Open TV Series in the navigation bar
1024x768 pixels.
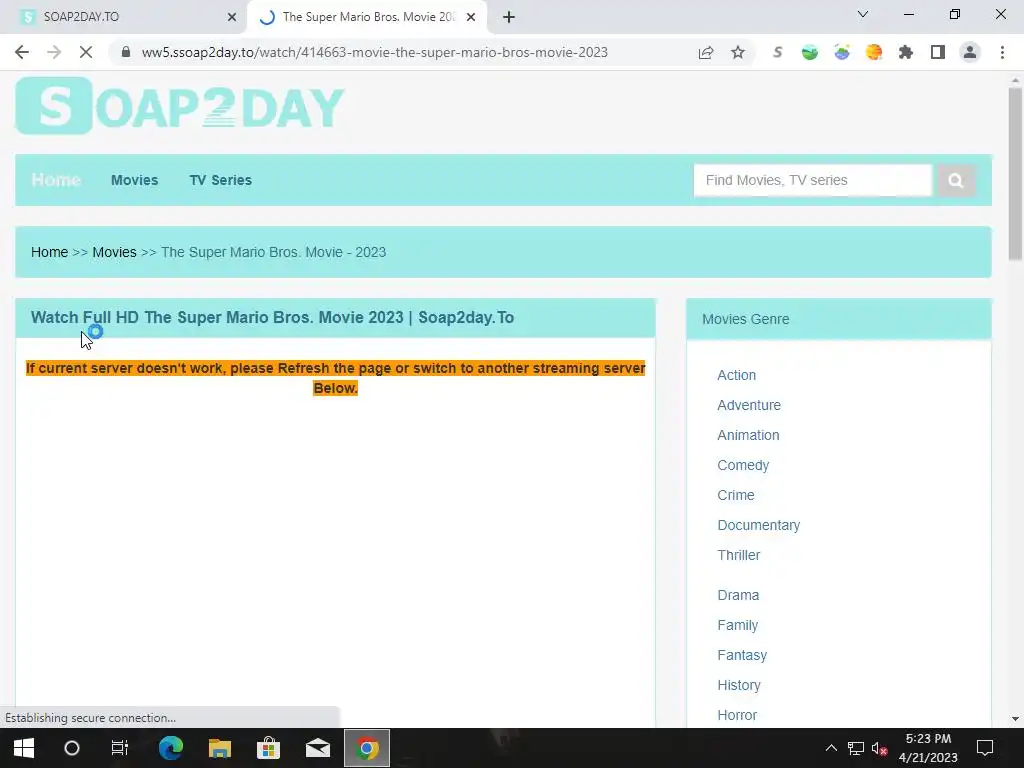point(221,180)
